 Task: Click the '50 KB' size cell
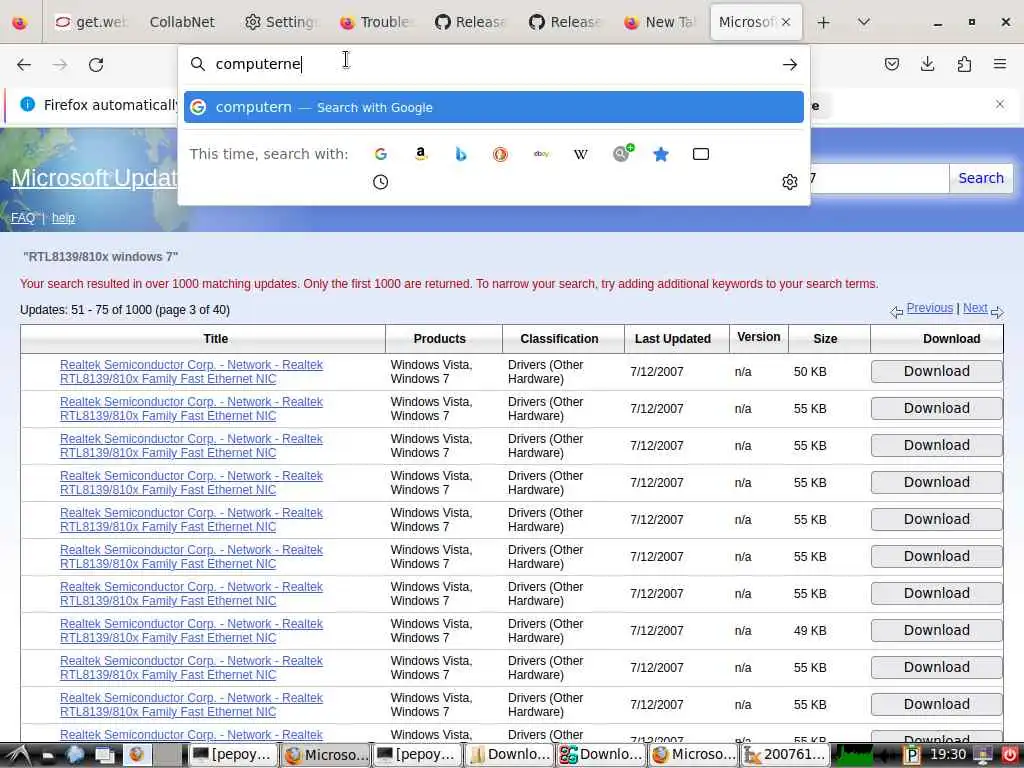[x=810, y=372]
